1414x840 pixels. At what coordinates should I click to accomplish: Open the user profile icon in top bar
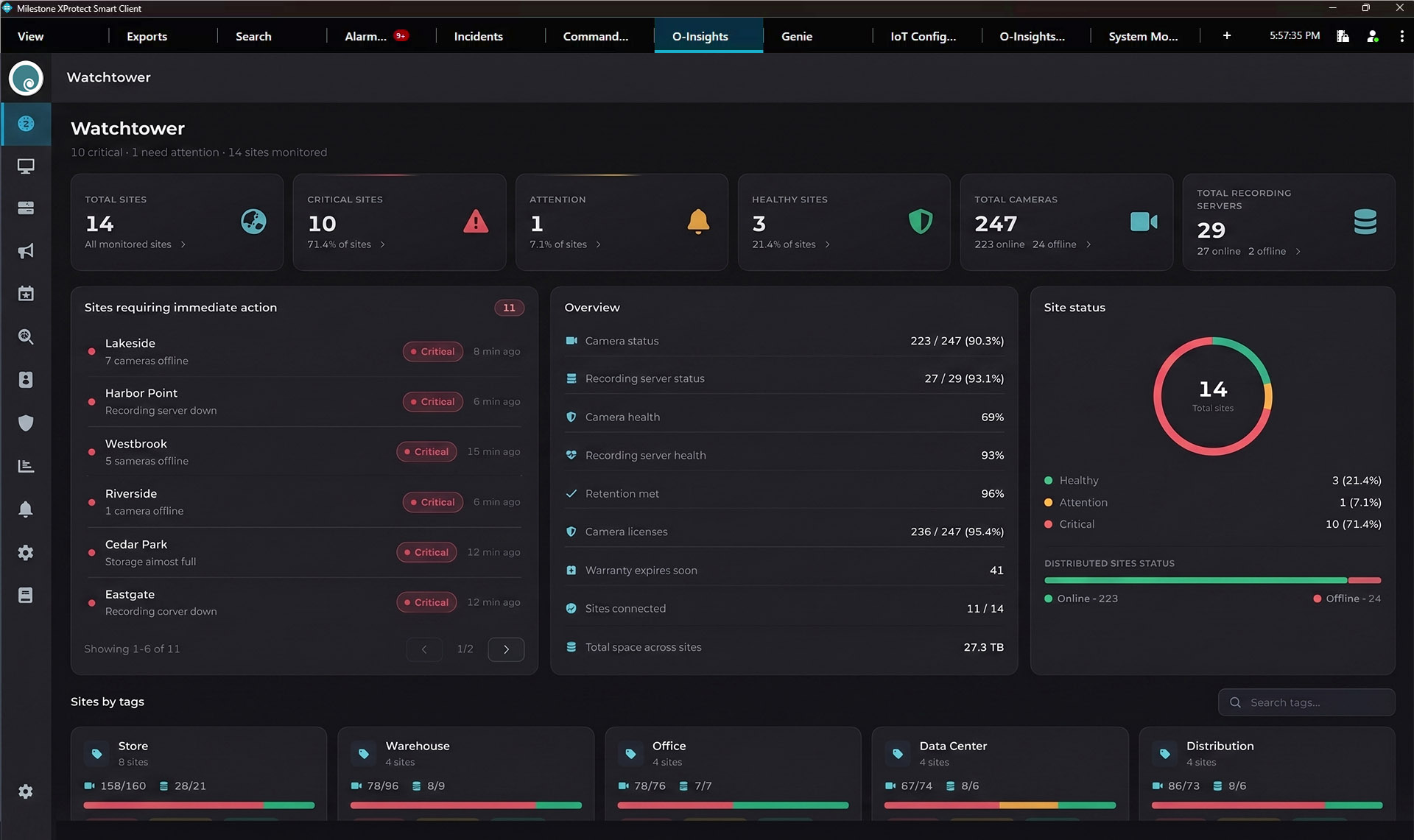1373,36
